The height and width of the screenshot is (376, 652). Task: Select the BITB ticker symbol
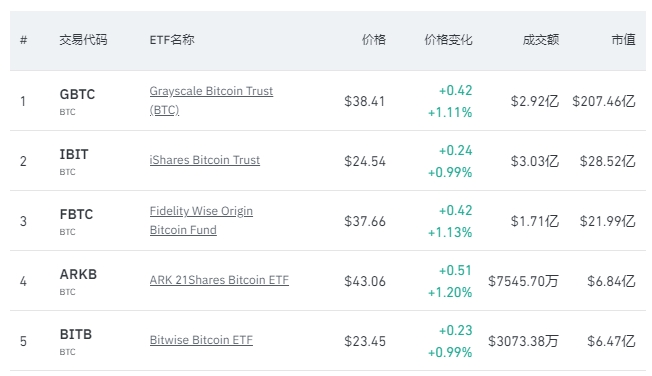pos(76,334)
